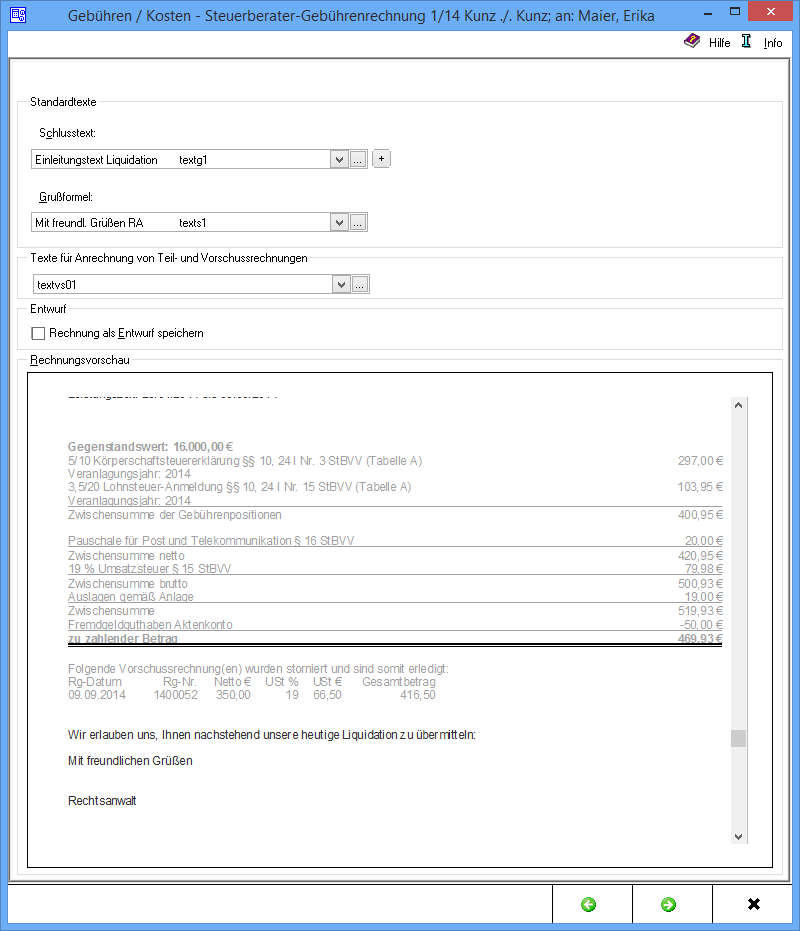Click Zwischensumme brutto amount 500,93 €

coord(700,584)
